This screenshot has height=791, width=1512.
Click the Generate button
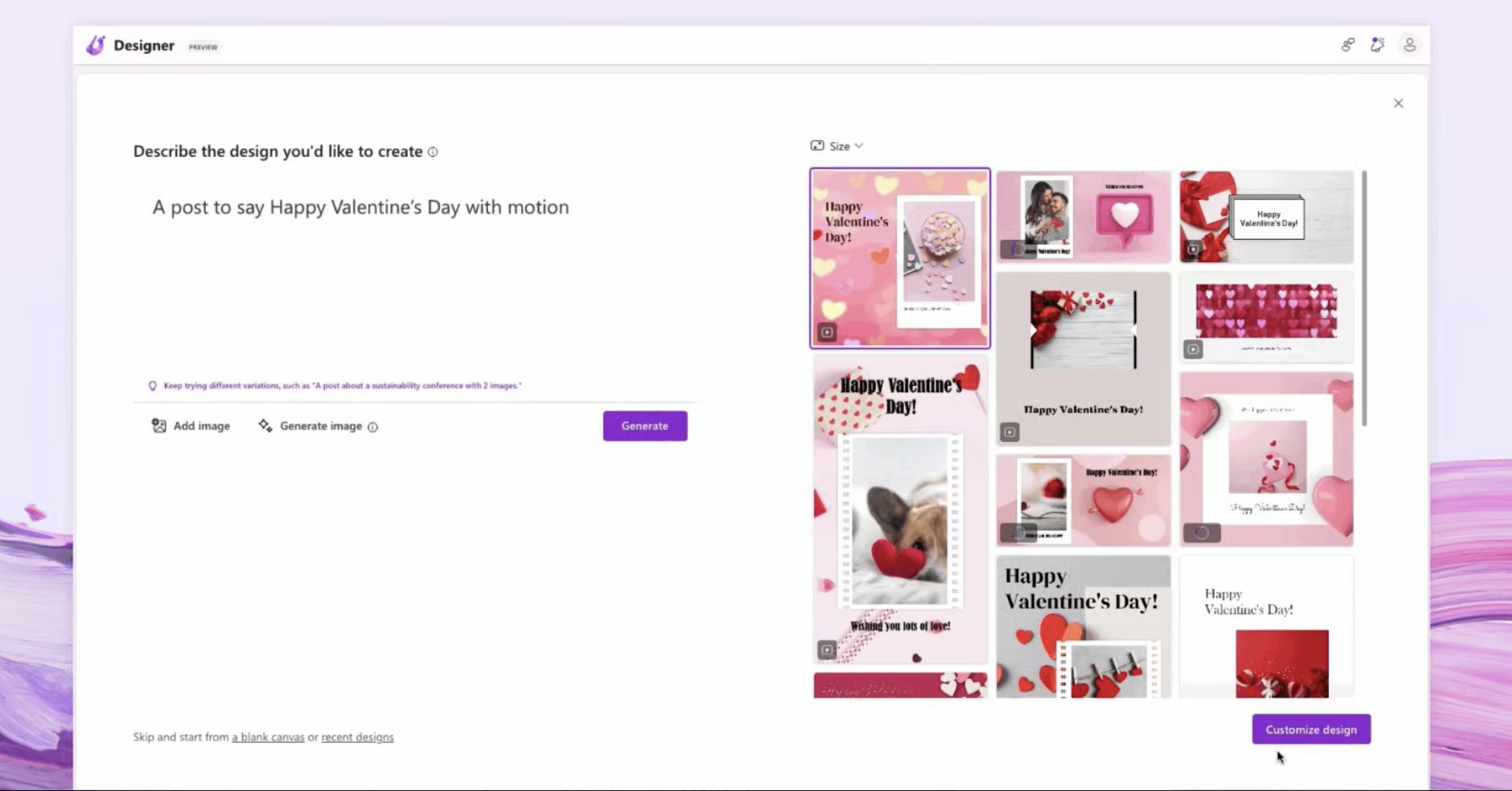644,425
